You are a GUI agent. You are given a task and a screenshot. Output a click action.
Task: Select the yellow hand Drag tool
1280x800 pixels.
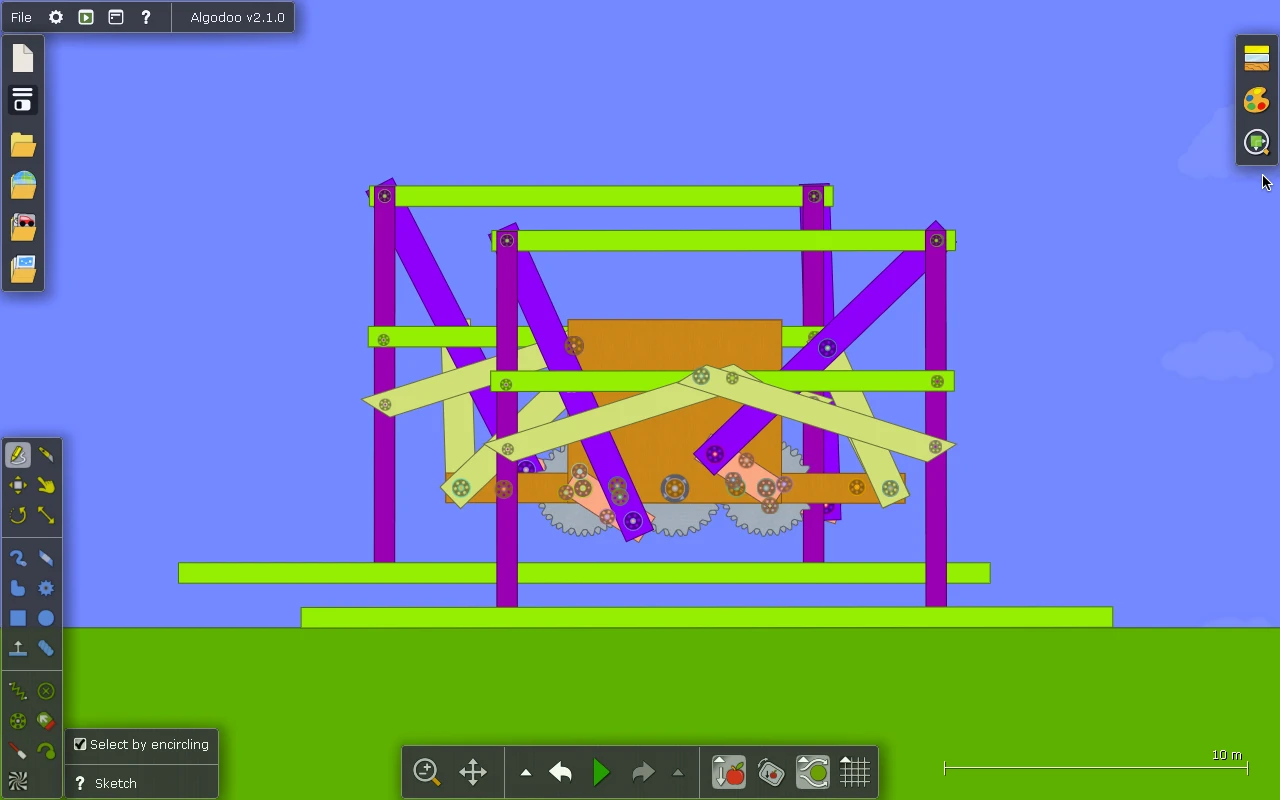46,485
